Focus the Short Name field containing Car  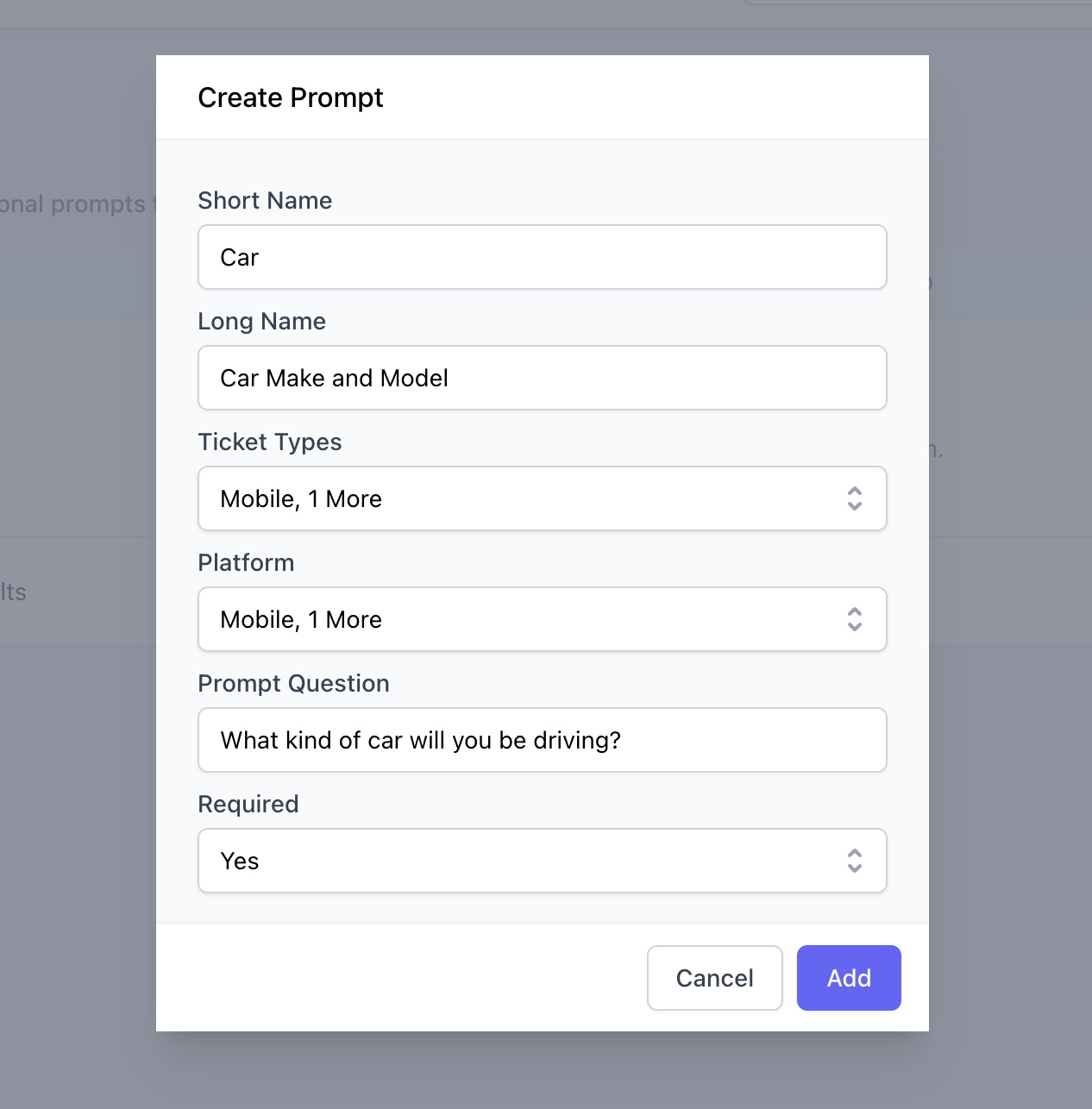tap(542, 257)
